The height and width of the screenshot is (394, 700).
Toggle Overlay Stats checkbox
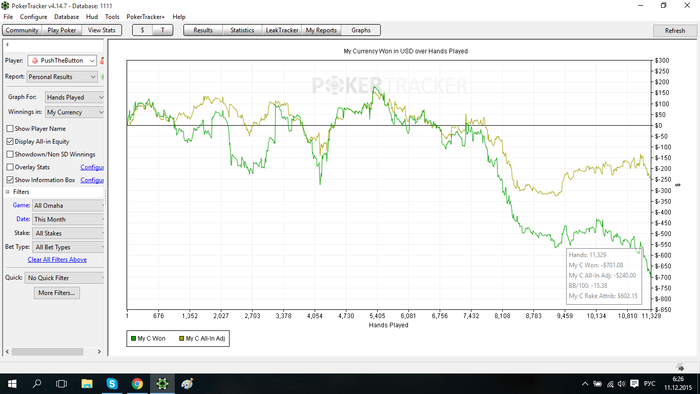(x=10, y=167)
